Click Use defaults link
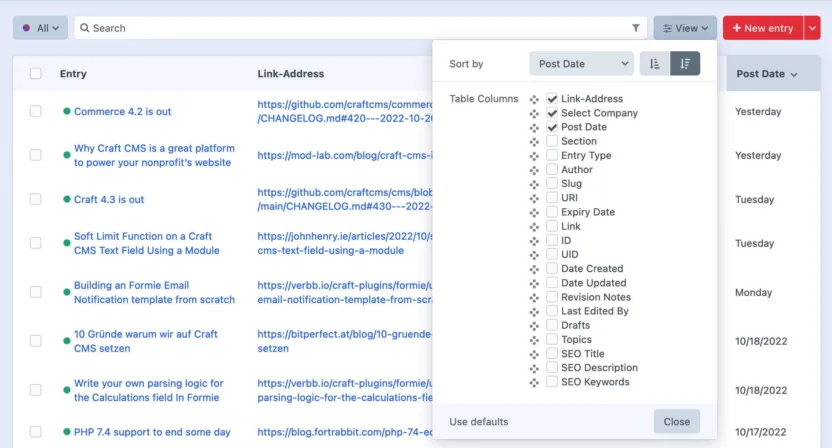832x448 pixels. [479, 421]
